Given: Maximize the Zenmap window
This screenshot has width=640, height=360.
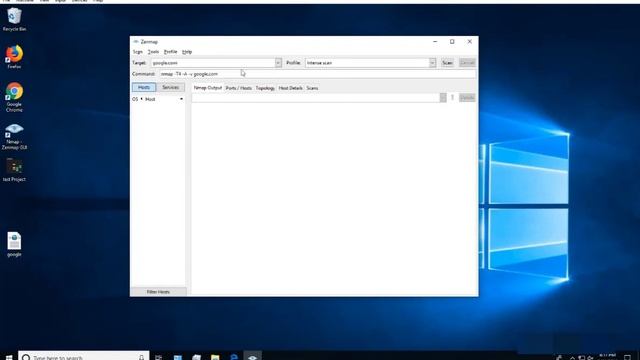Looking at the screenshot, I should [452, 42].
